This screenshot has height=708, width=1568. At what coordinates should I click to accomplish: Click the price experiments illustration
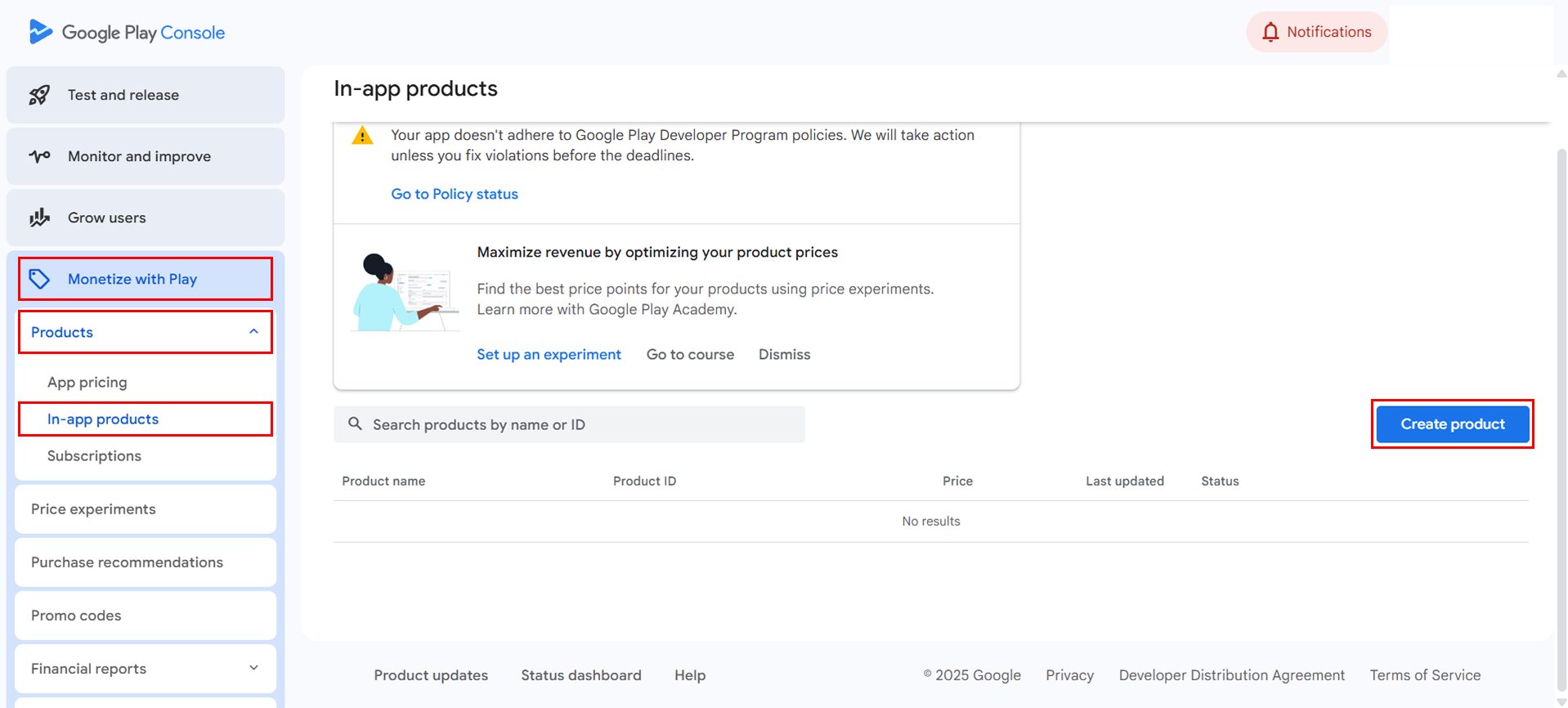[x=405, y=292]
